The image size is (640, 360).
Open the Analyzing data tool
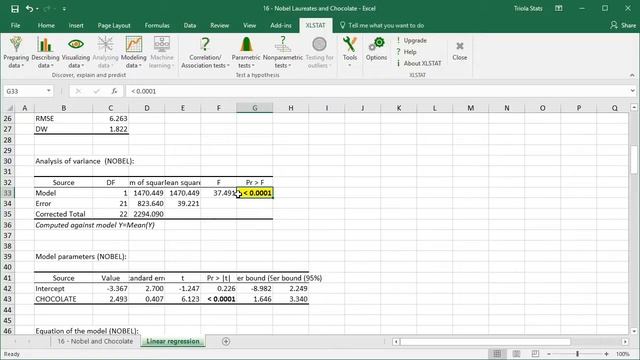click(105, 52)
